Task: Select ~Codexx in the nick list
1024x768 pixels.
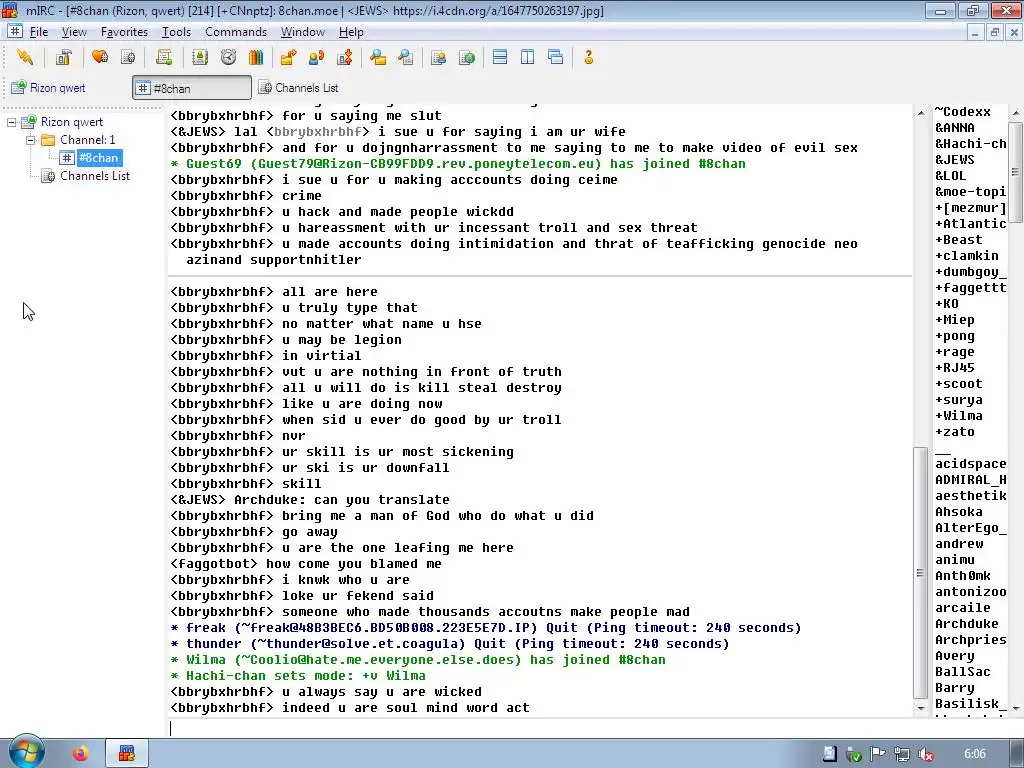Action: tap(963, 112)
